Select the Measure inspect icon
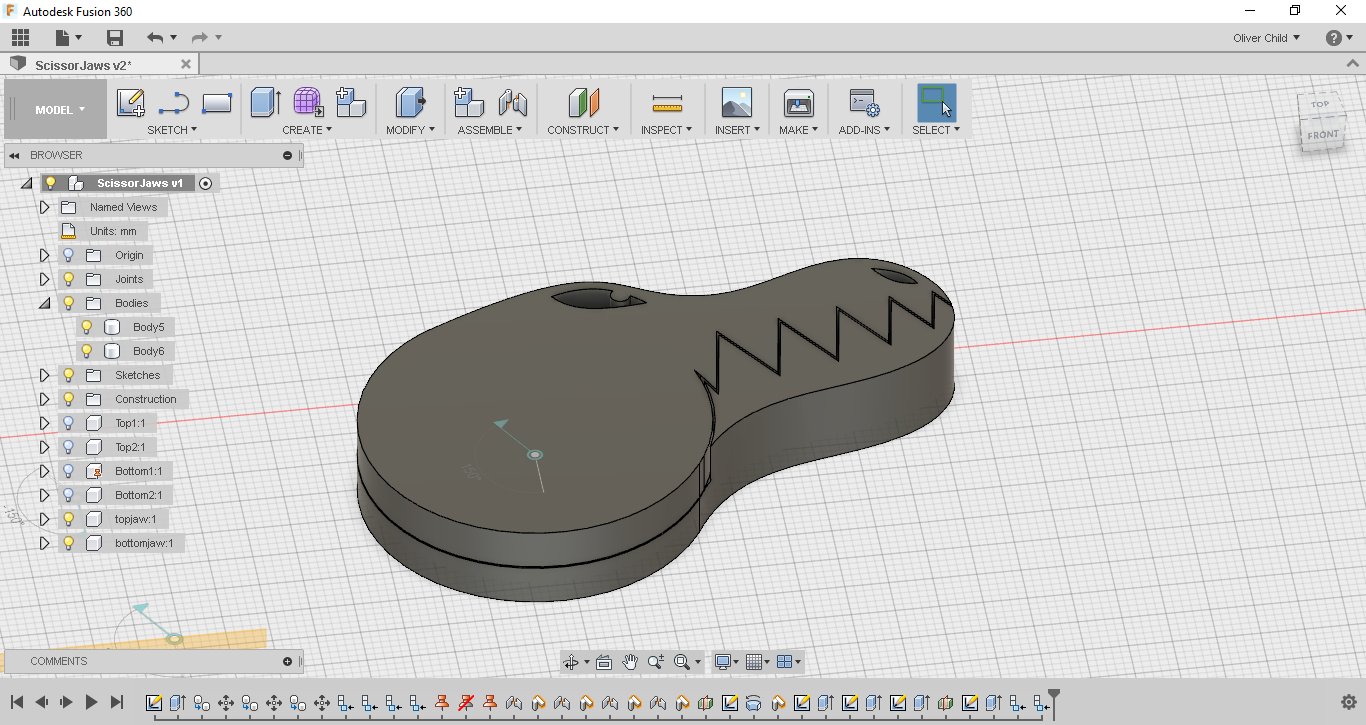 click(x=667, y=103)
